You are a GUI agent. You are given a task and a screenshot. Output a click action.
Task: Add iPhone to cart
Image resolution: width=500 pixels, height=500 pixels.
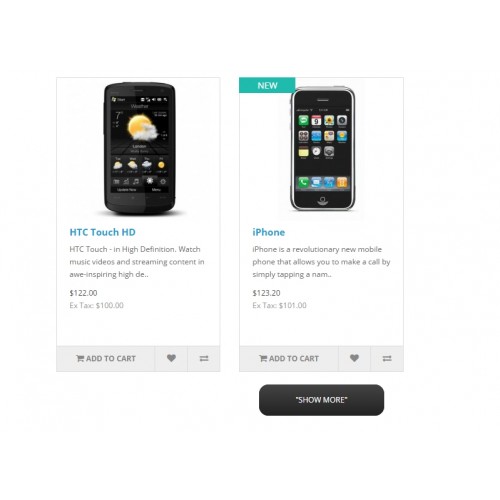click(x=289, y=358)
